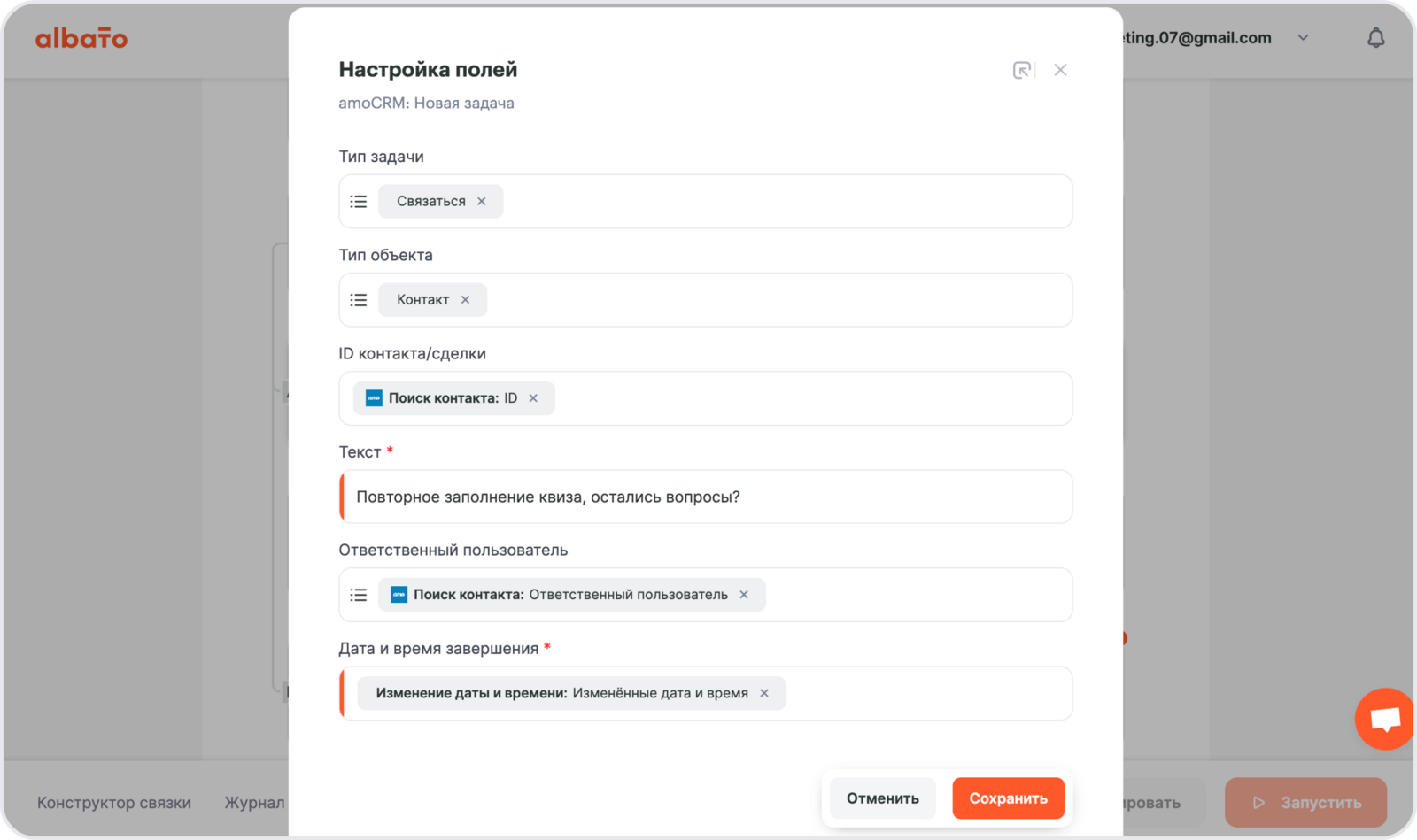The image size is (1417, 840).
Task: Open the notifications bell
Action: click(1375, 38)
